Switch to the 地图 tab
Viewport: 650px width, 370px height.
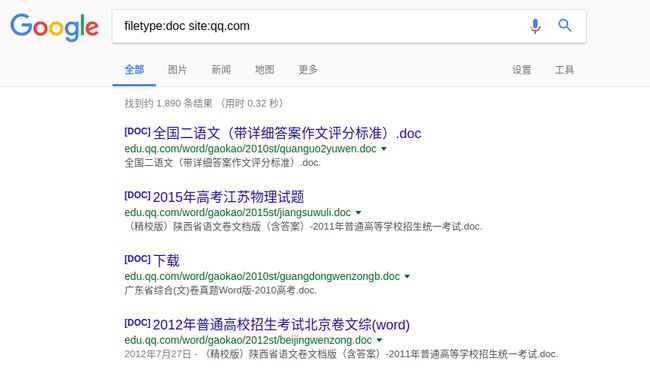click(x=264, y=70)
